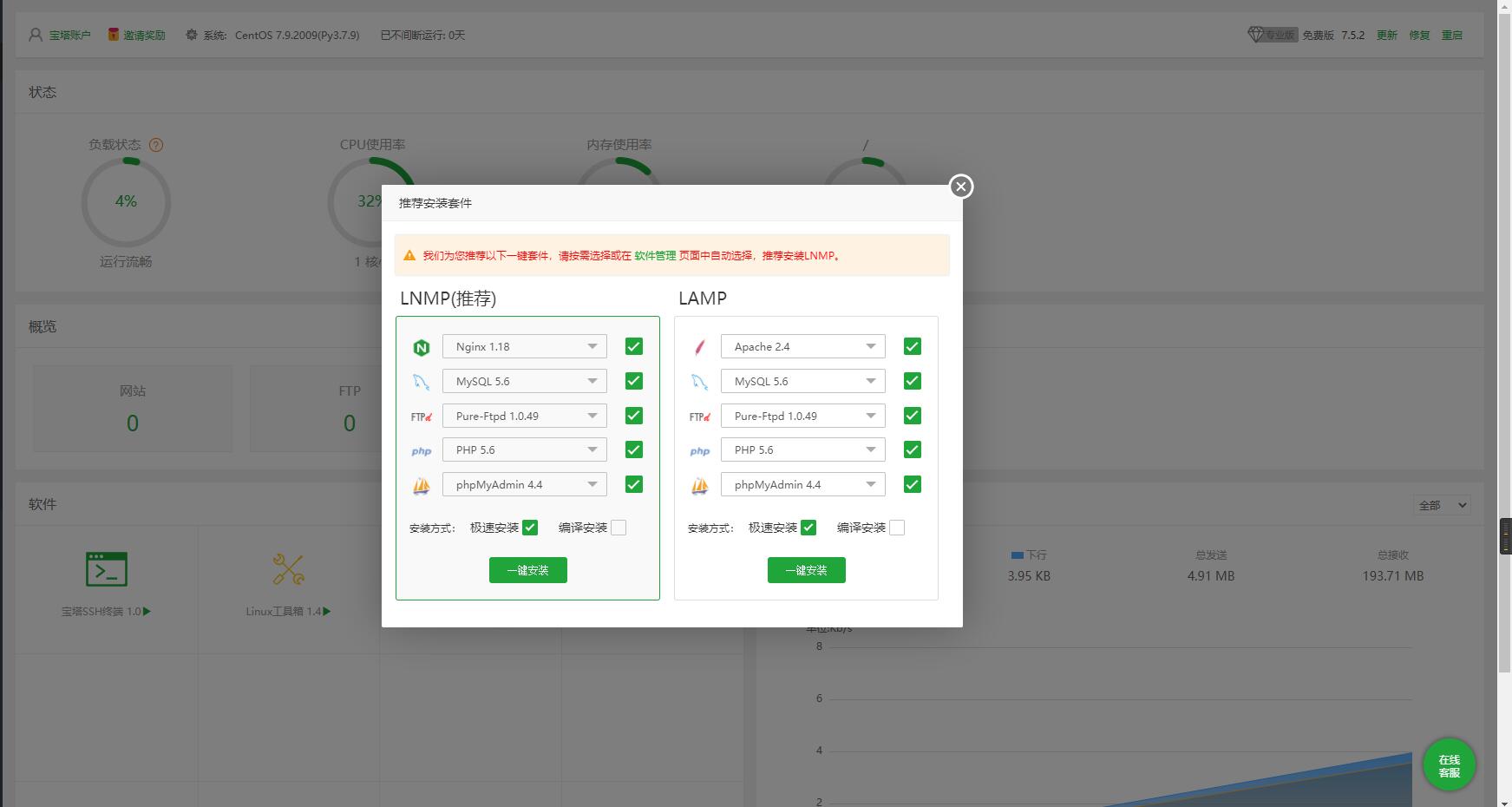Toggle 极速安装 checkbox in LNMP
This screenshot has width=1512, height=807.
pos(530,528)
